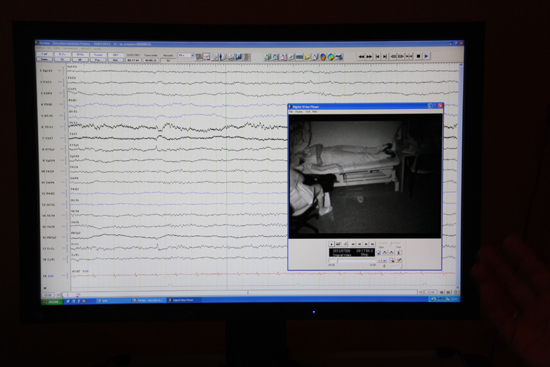Click the colorful spectral map icon
550x367 pixels.
(331, 57)
